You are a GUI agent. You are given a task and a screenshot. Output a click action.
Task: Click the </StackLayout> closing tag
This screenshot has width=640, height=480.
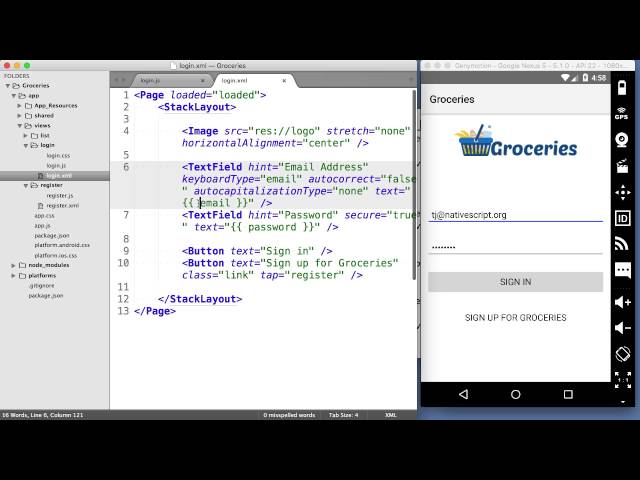coord(200,299)
